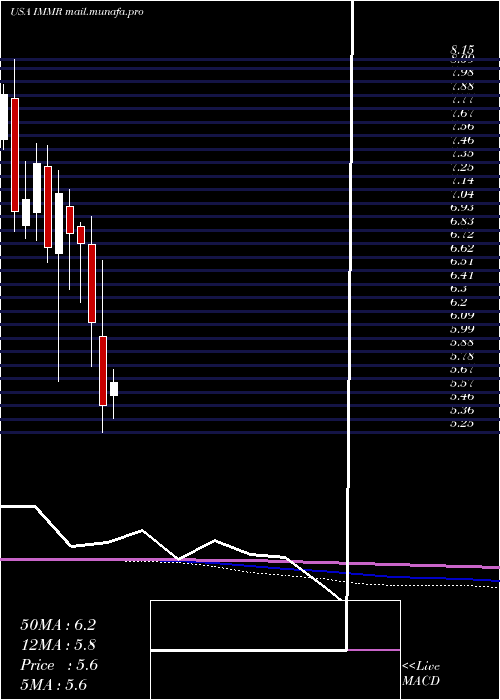
Task: Click the 50MA : 6.2 legend entry
Action: point(58,625)
